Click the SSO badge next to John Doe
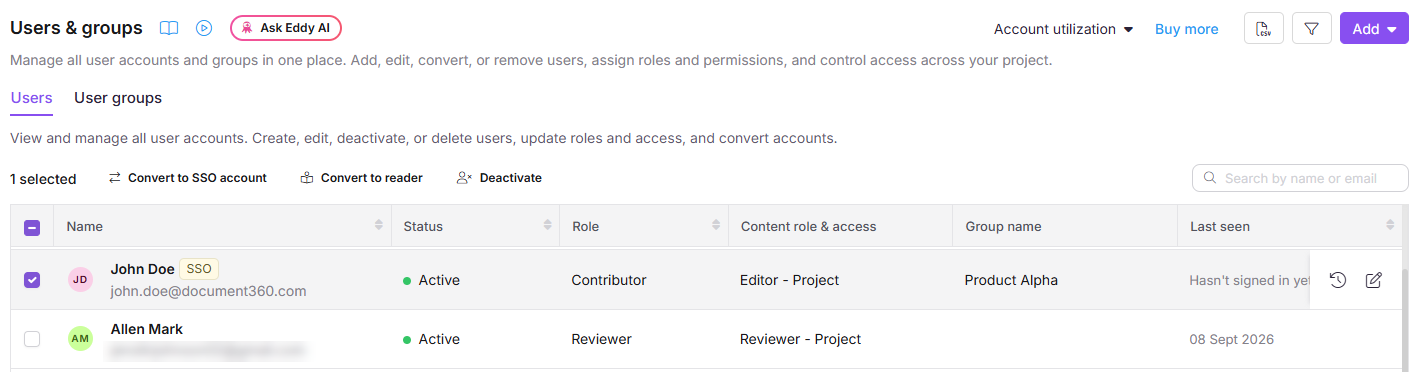1420x372 pixels. [199, 269]
